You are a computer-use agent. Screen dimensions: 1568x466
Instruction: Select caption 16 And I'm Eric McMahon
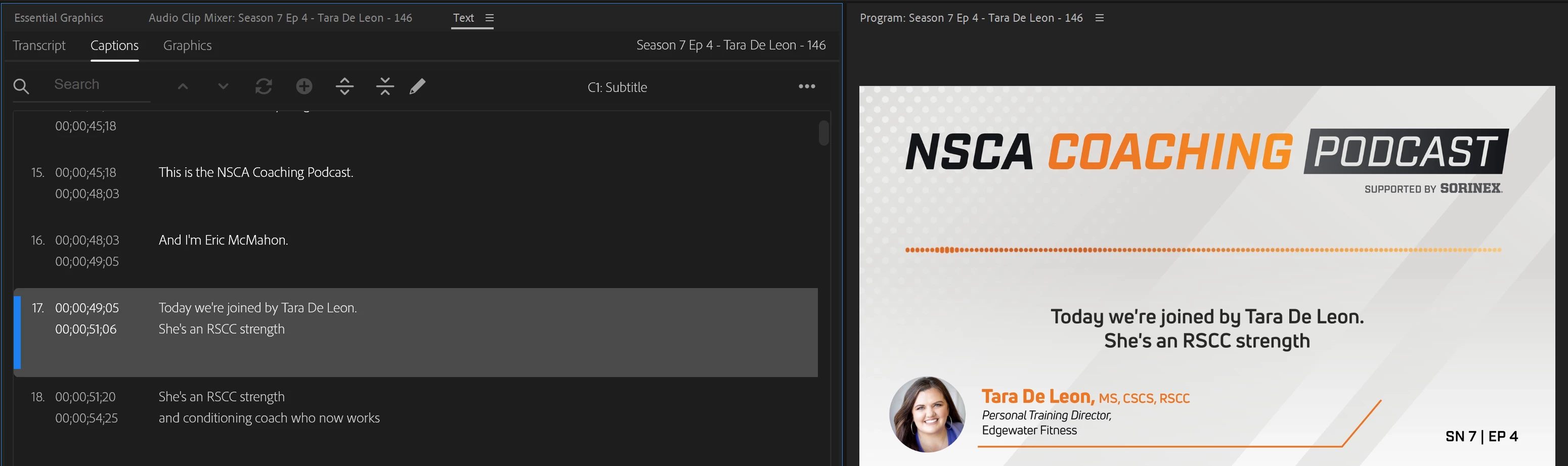(223, 240)
